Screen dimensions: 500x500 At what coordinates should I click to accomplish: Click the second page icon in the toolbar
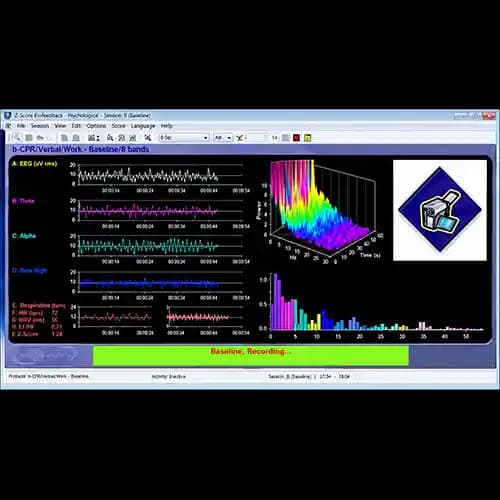click(76, 138)
